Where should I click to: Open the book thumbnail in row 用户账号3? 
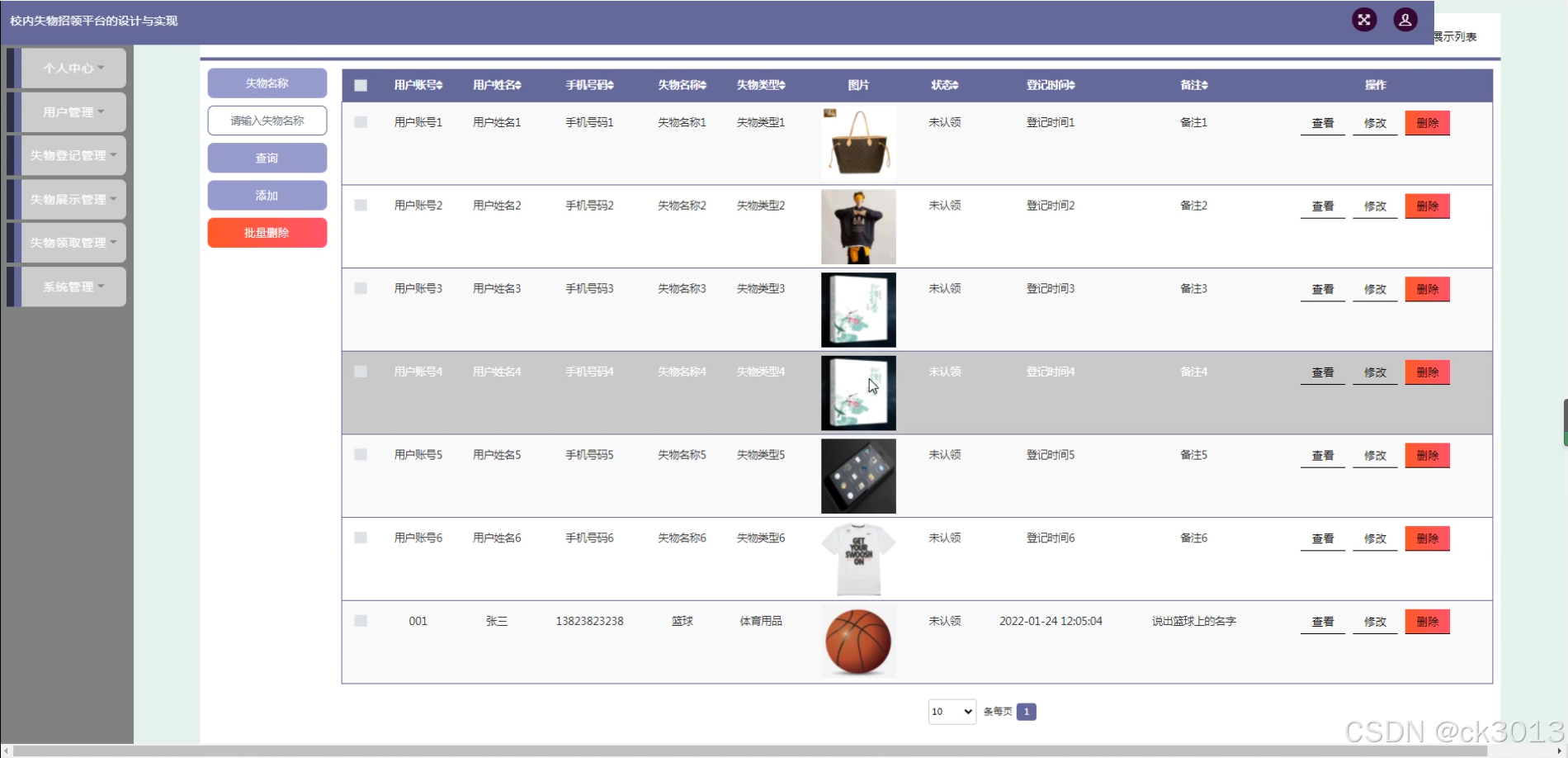click(x=858, y=310)
